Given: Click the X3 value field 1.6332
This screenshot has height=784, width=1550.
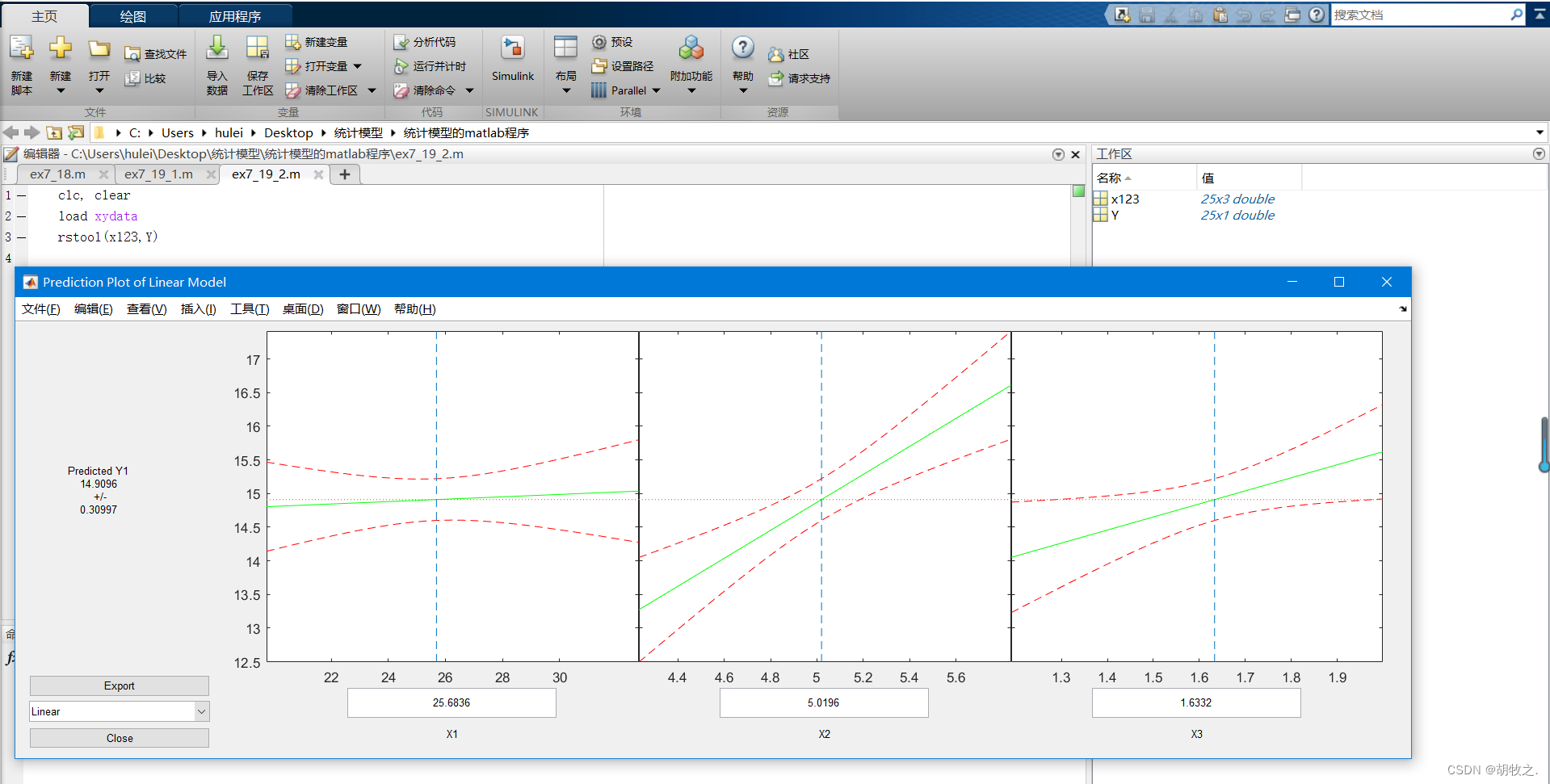Looking at the screenshot, I should (x=1196, y=702).
